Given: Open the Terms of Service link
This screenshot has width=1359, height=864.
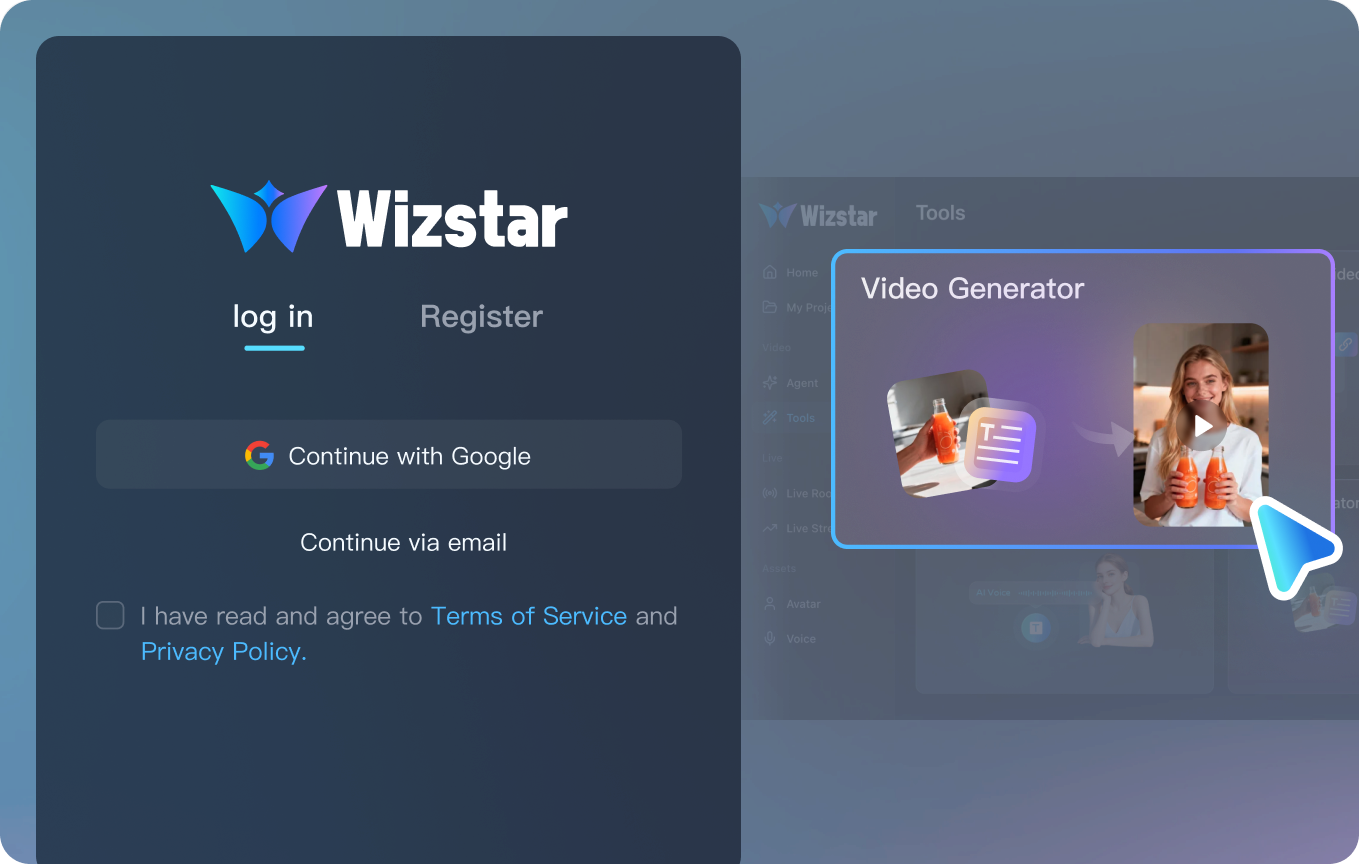Looking at the screenshot, I should tap(529, 616).
